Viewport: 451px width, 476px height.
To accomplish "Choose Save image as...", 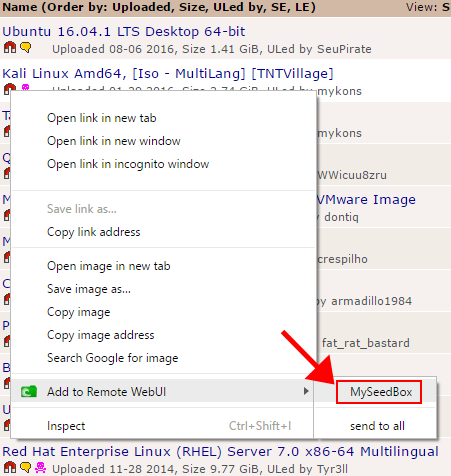I will point(89,289).
